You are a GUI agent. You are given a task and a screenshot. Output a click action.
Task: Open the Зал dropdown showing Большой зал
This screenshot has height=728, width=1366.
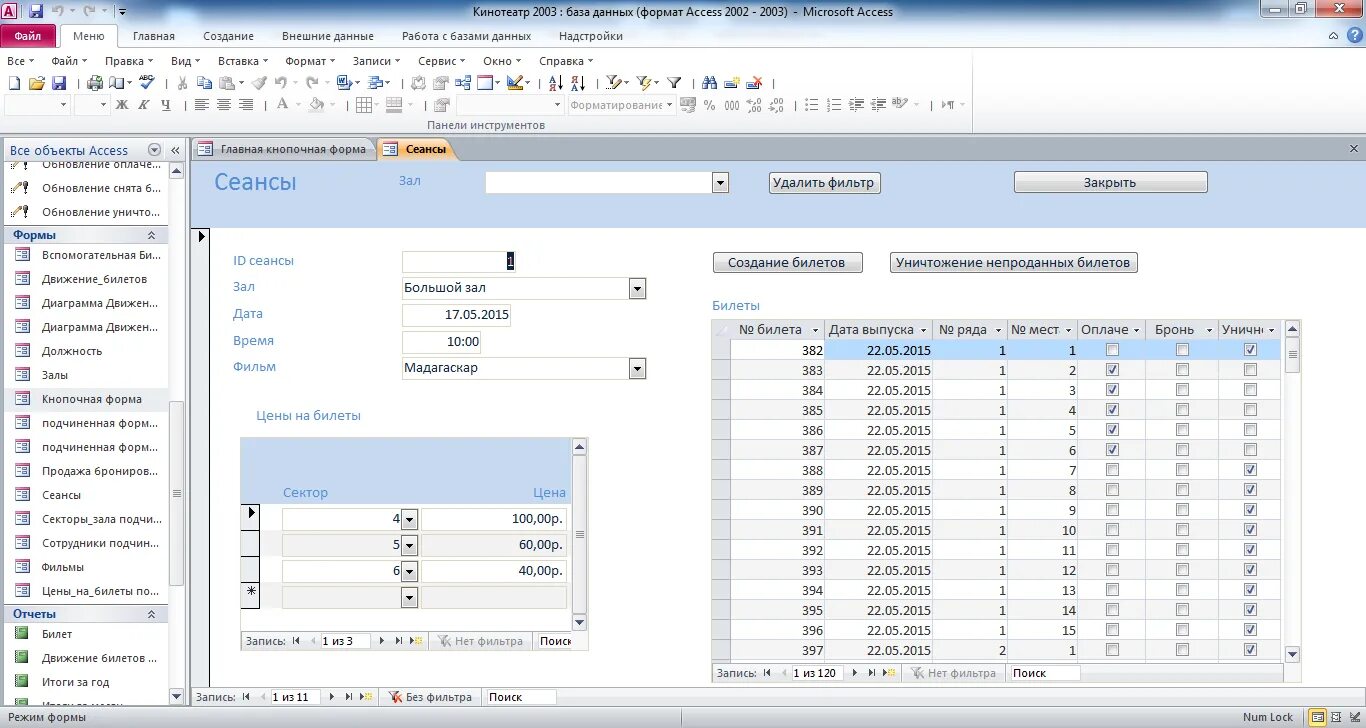(638, 289)
